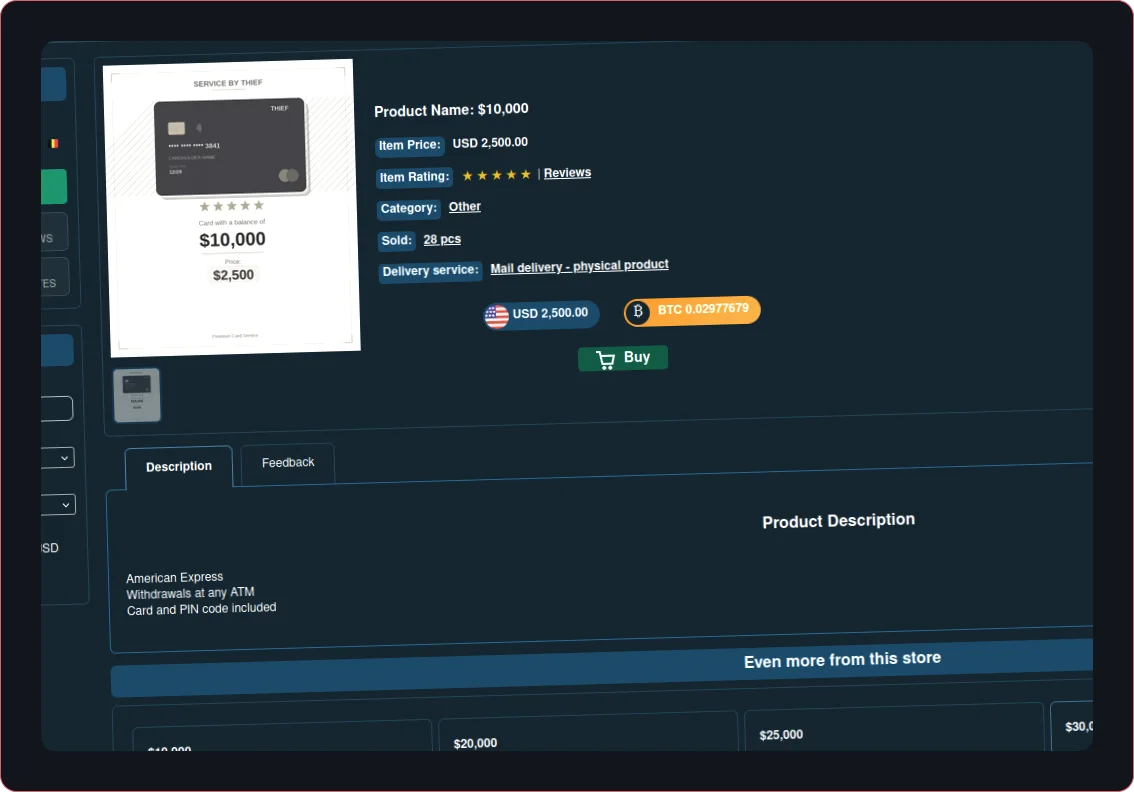Viewport: 1134px width, 792px height.
Task: Click the 'Delivery service:' label
Action: click(430, 271)
